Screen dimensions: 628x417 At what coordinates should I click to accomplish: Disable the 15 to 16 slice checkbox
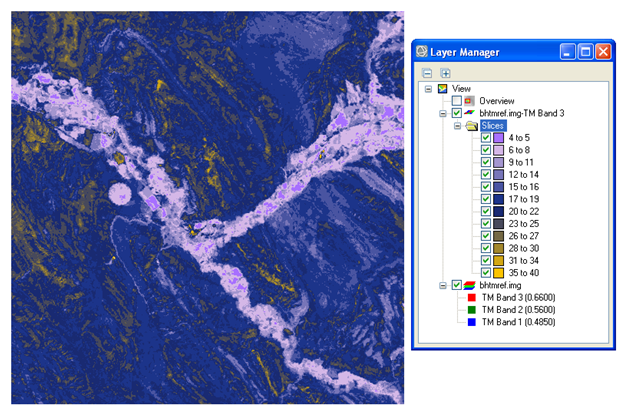coord(486,187)
